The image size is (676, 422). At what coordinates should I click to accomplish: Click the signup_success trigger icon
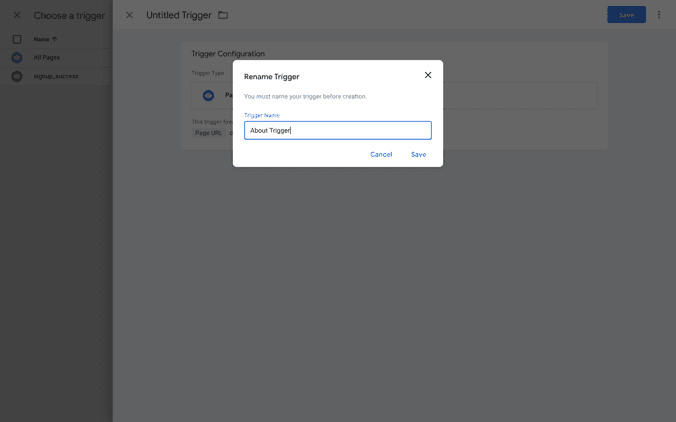(17, 76)
